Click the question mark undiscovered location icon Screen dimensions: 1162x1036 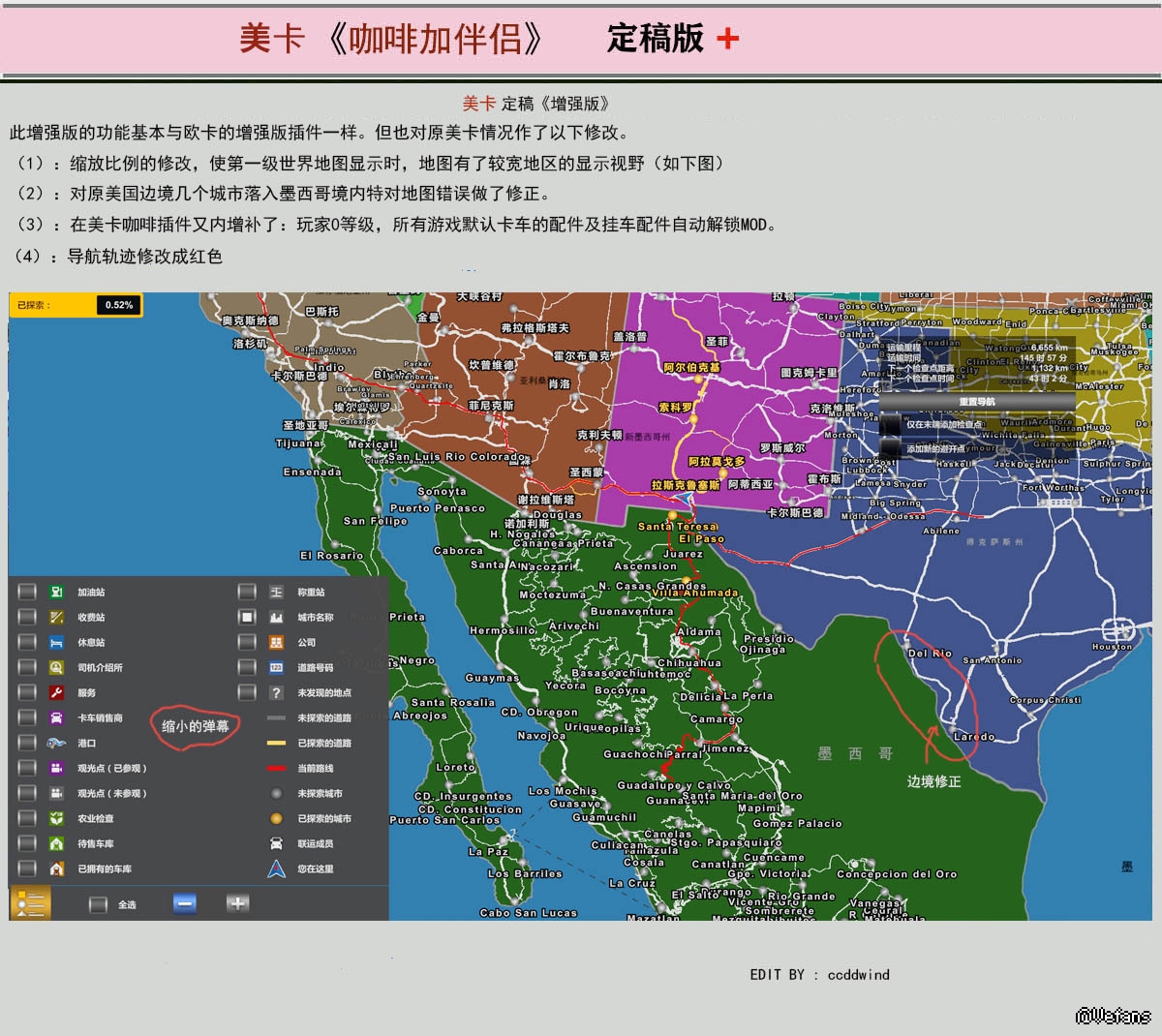pos(276,692)
